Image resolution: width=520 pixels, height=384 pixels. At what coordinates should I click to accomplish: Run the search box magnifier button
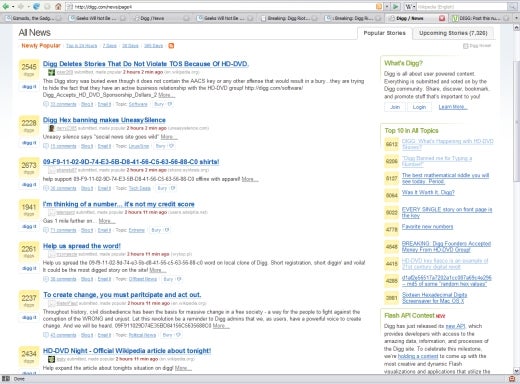pos(512,6)
